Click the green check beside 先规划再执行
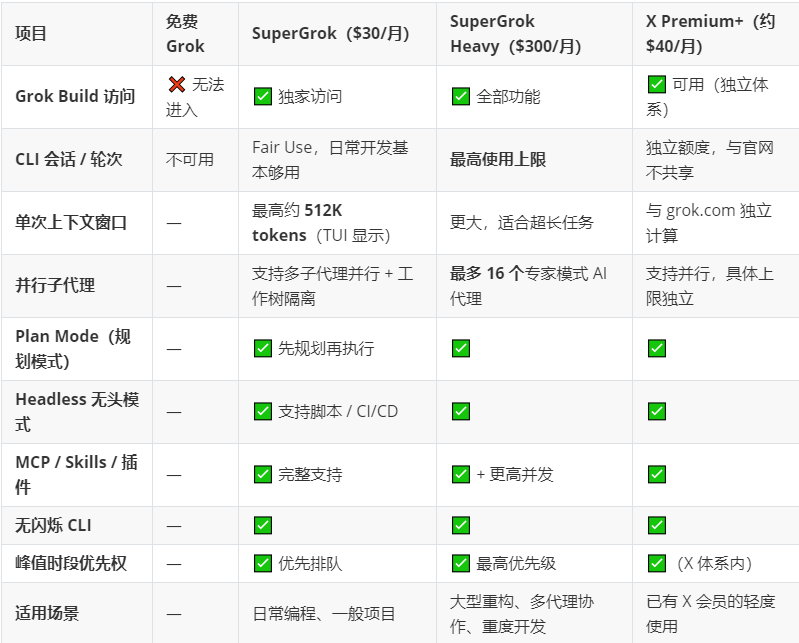This screenshot has width=799, height=643. (x=262, y=348)
